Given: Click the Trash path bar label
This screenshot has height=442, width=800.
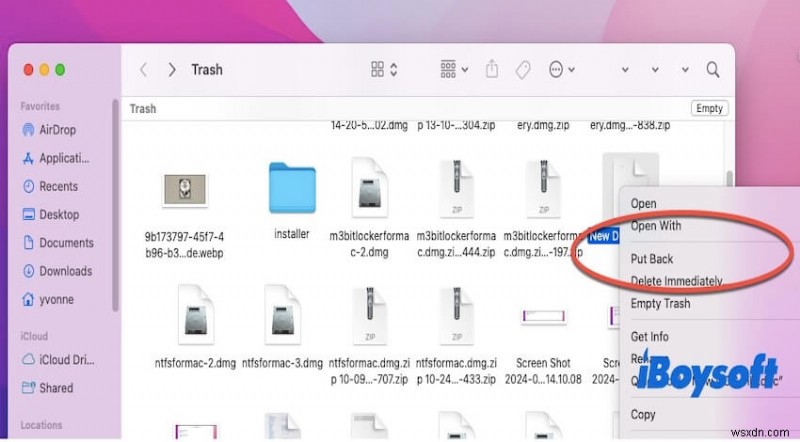Looking at the screenshot, I should [x=143, y=109].
